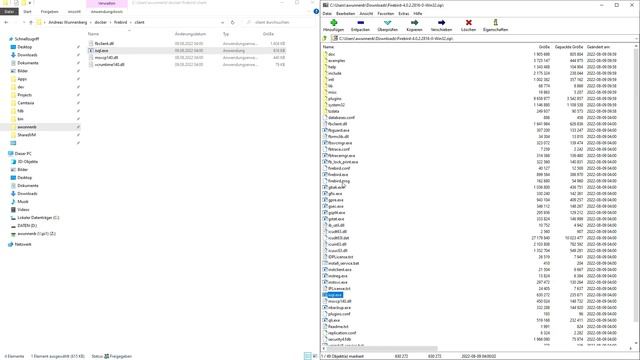
Task: Click the Löschen delete icon in 7-Zip
Action: tap(469, 23)
